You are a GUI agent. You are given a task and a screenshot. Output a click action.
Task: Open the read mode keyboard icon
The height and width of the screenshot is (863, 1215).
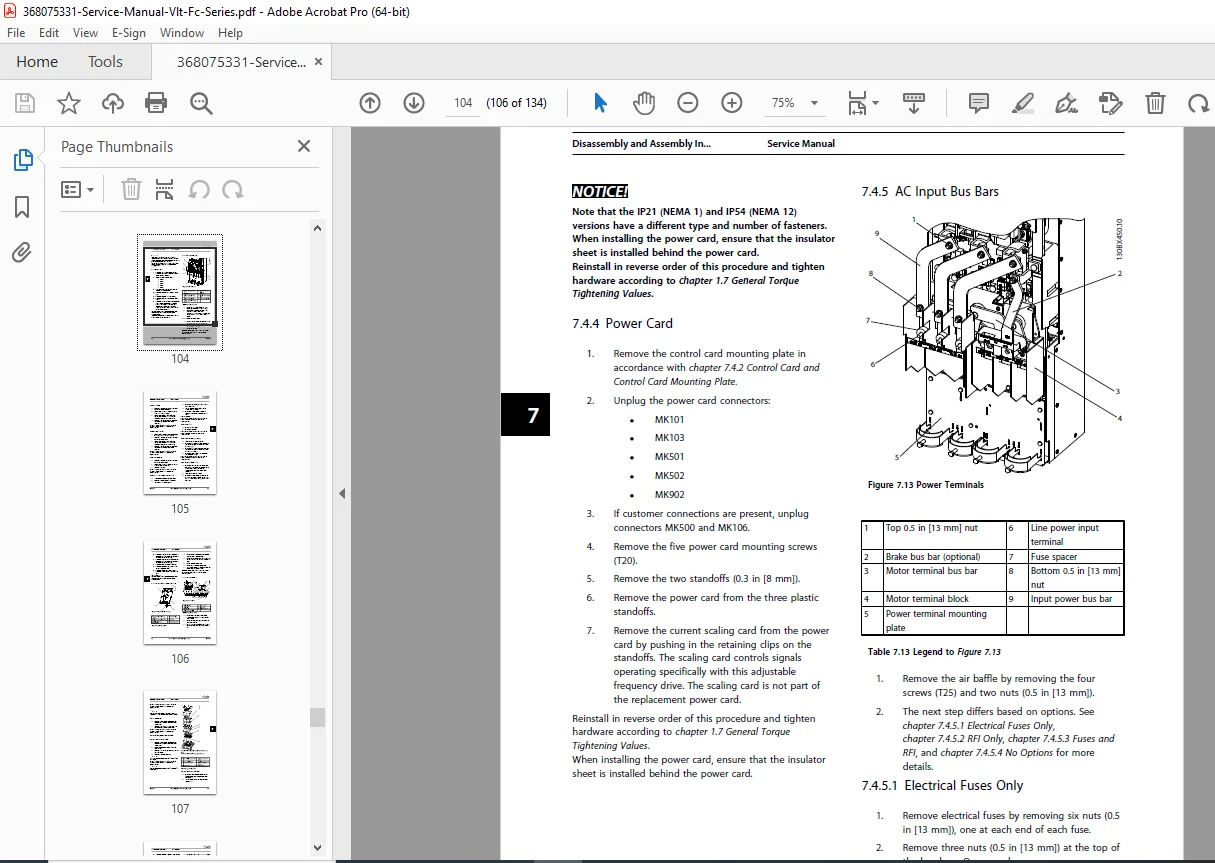click(914, 103)
